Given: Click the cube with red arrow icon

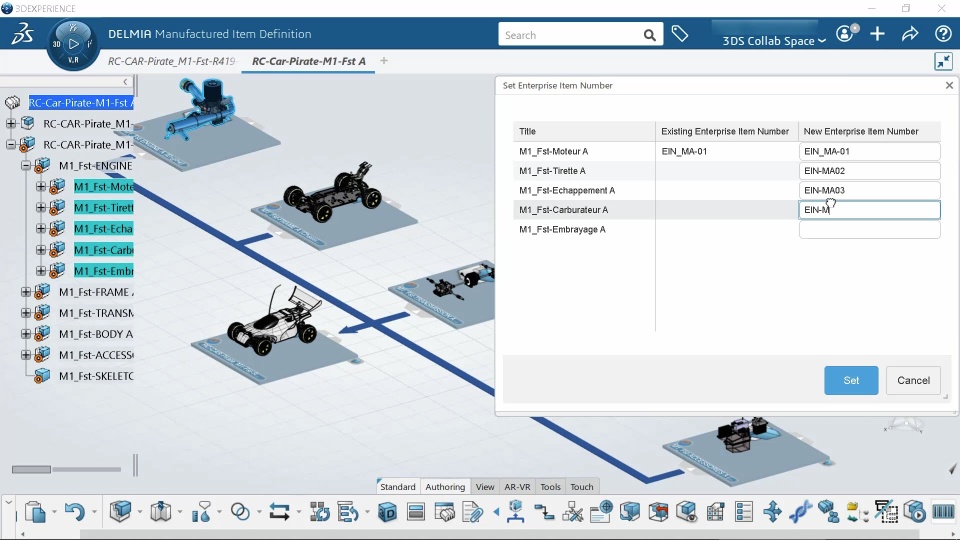Looking at the screenshot, I should (x=658, y=511).
